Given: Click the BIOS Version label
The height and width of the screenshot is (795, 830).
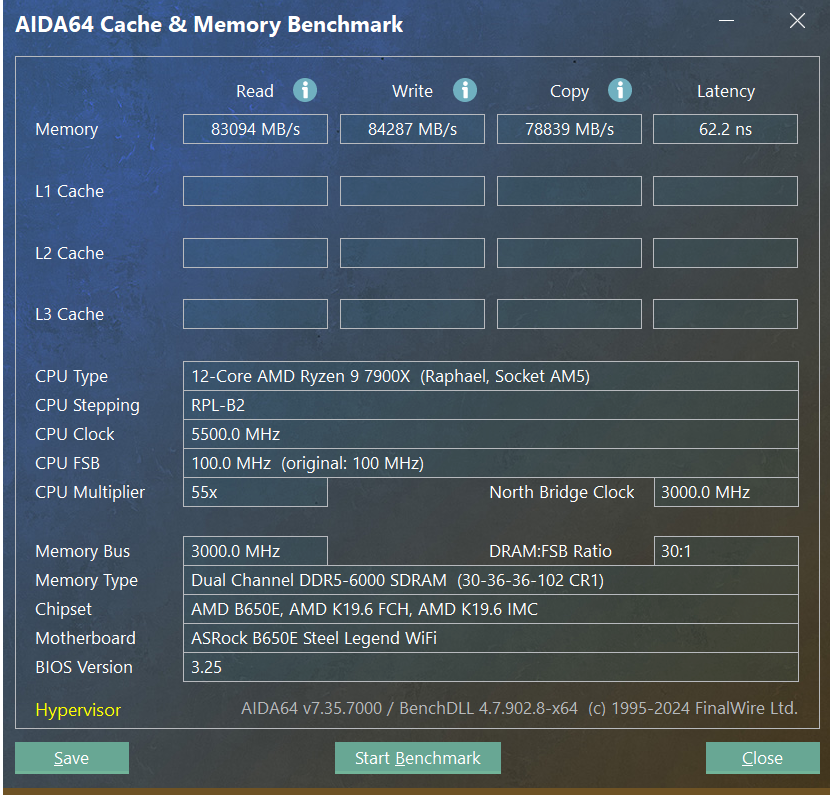Looking at the screenshot, I should 84,667.
